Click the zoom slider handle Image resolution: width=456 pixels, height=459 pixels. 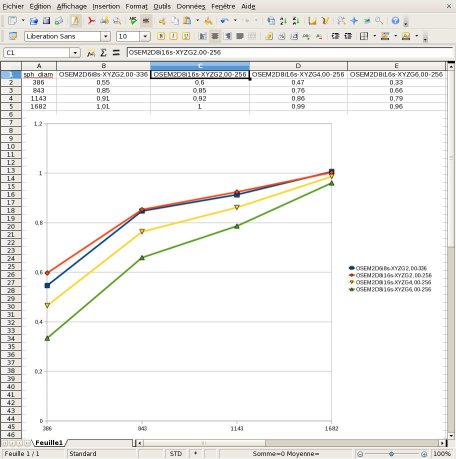coord(392,454)
